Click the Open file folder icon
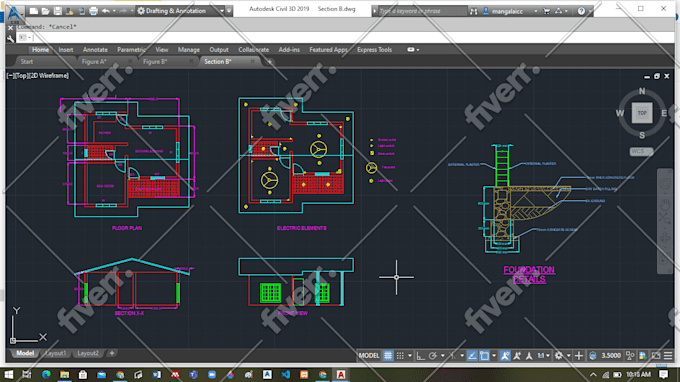Screen dimensions: 680x382 click(x=46, y=11)
